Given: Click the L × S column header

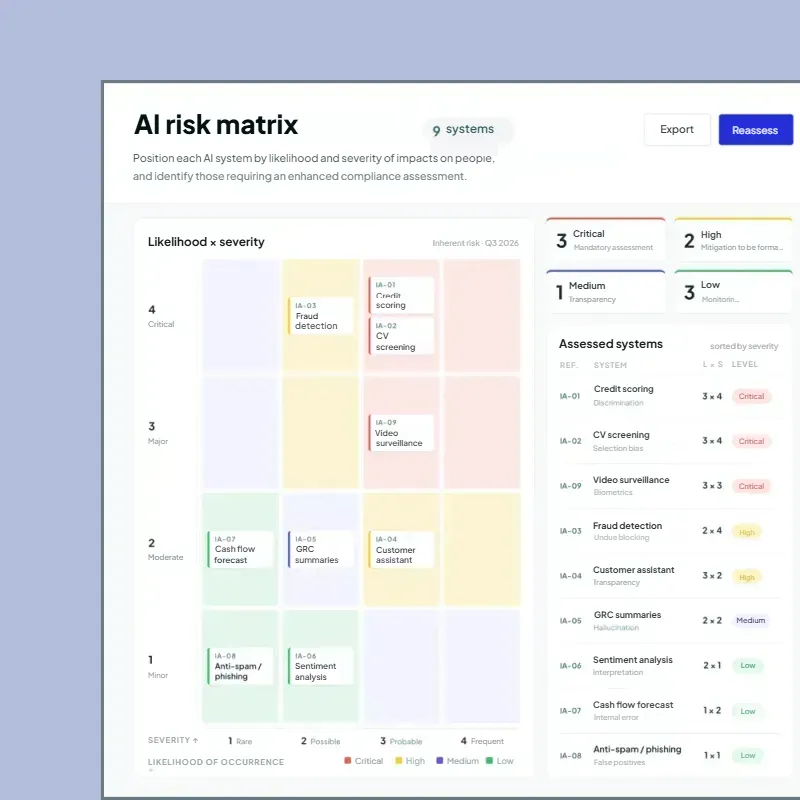Looking at the screenshot, I should pyautogui.click(x=713, y=364).
